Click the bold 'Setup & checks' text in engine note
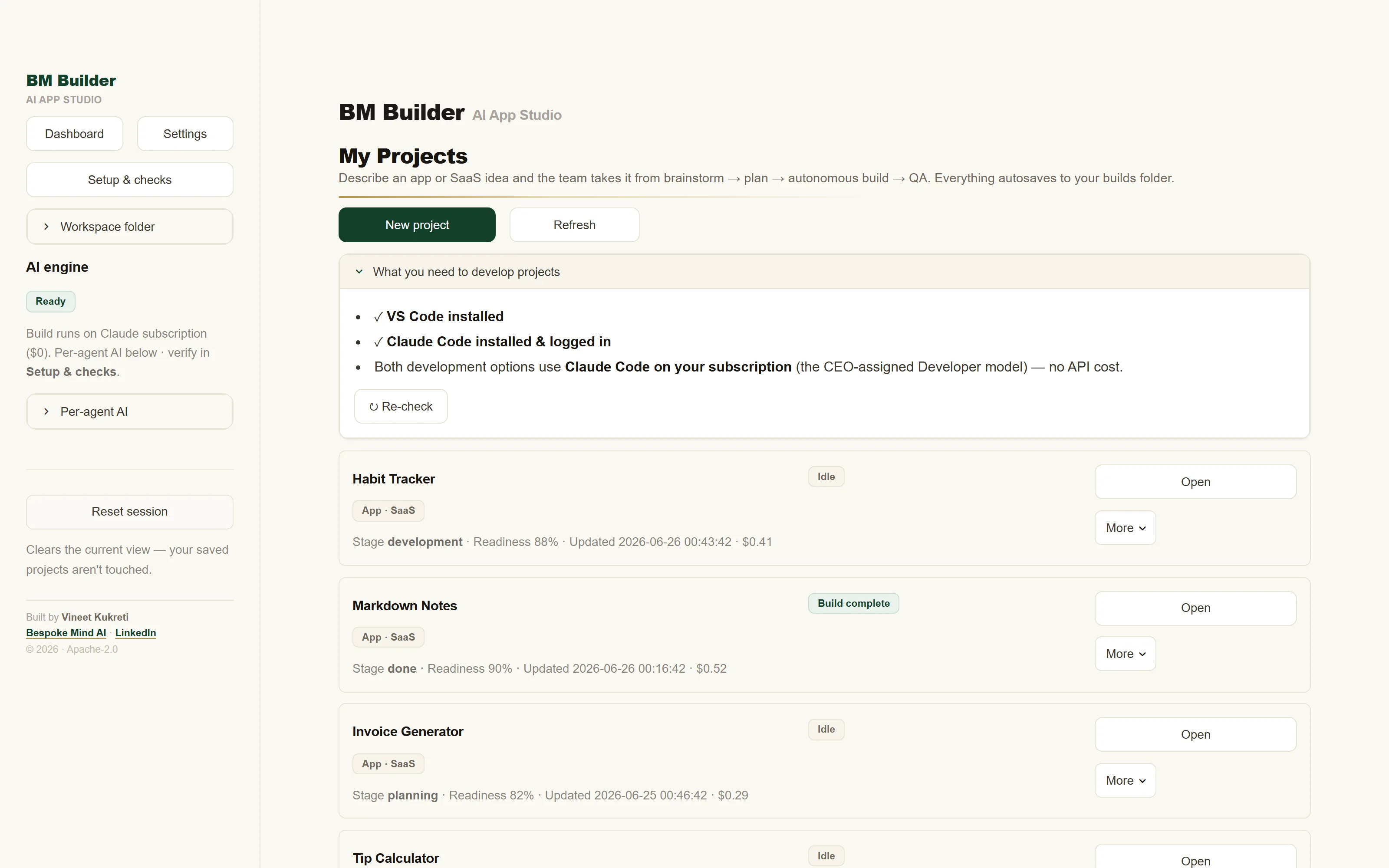Image resolution: width=1389 pixels, height=868 pixels. pos(71,372)
